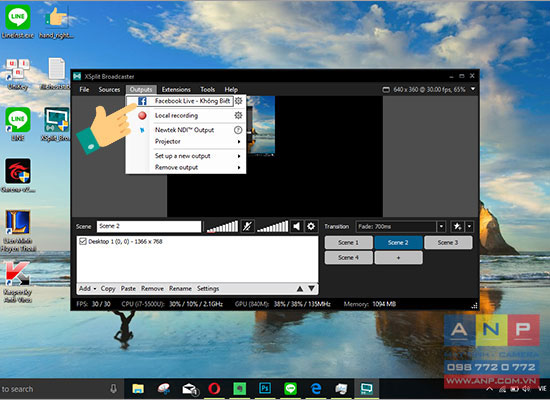The image size is (550, 400).
Task: Adjust the microphone volume level slider
Action: [222, 226]
